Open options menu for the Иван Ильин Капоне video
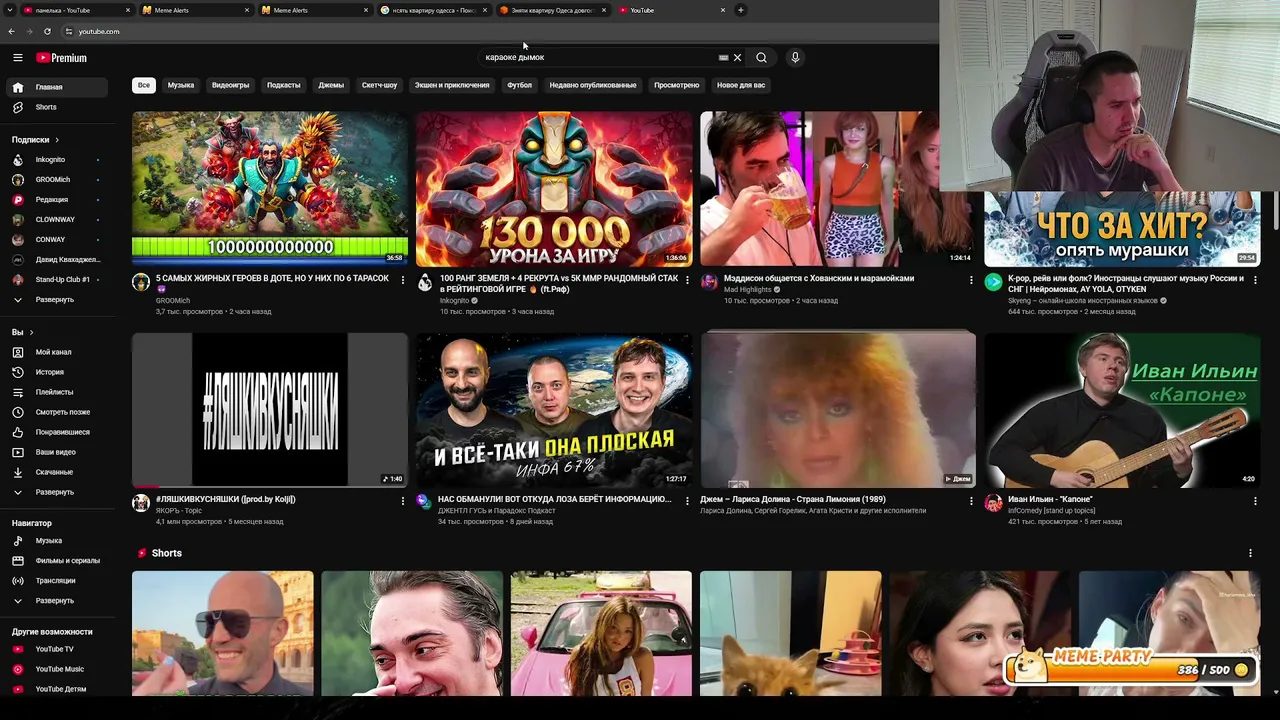1280x720 pixels. [x=1255, y=501]
